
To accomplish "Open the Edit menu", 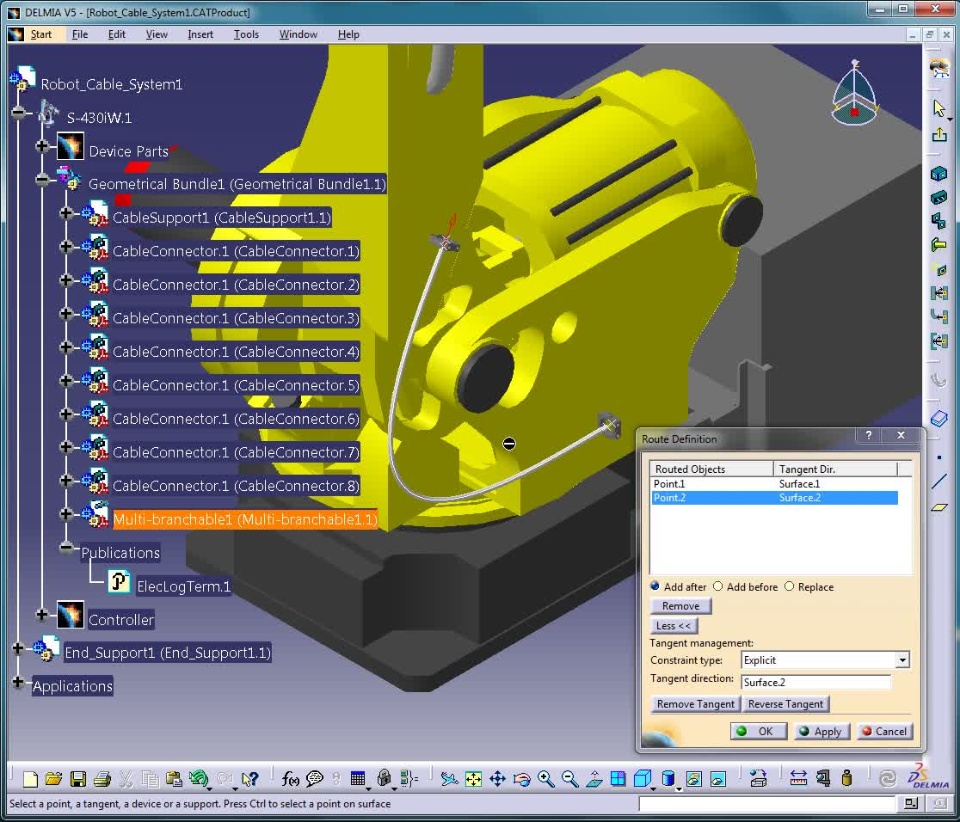I will tap(116, 34).
